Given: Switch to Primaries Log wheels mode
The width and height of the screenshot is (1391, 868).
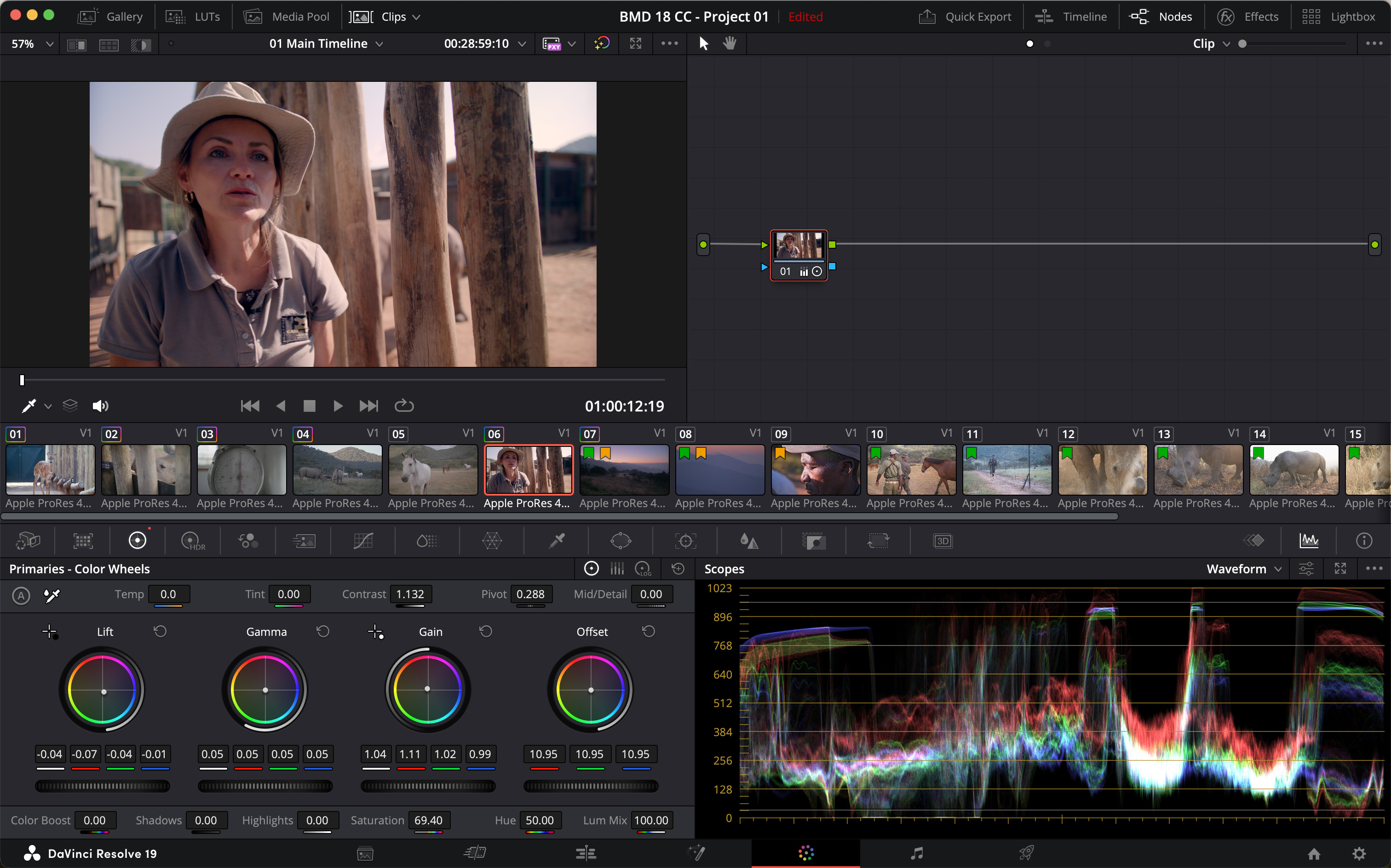Looking at the screenshot, I should (643, 569).
